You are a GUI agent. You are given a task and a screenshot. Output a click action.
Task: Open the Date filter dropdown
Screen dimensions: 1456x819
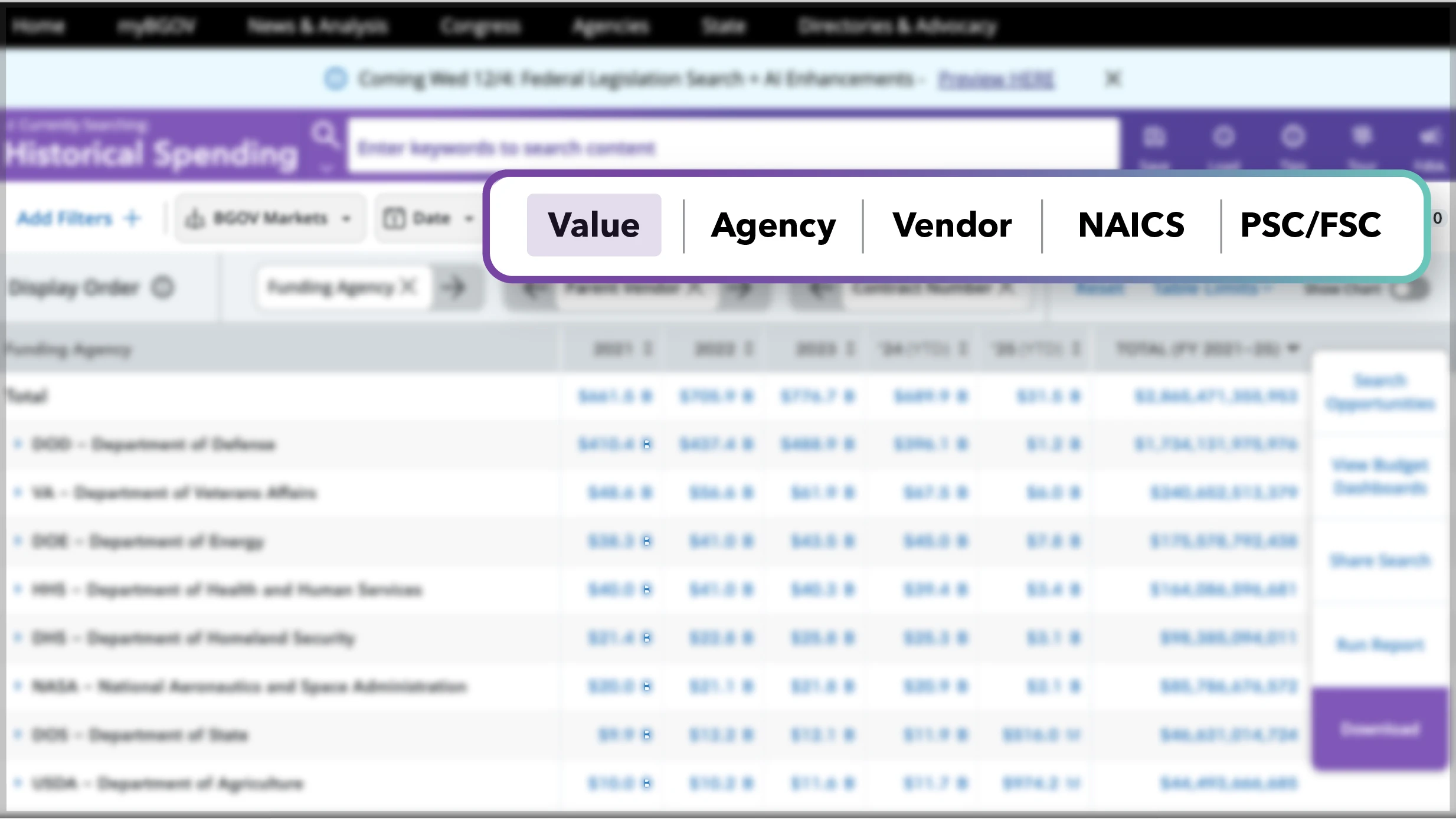click(x=469, y=219)
